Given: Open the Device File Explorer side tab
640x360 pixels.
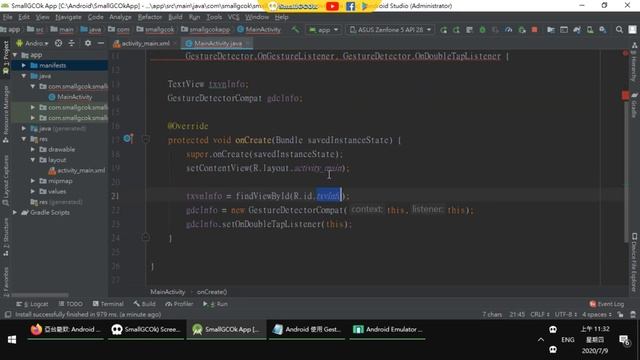Looking at the screenshot, I should click(x=634, y=262).
